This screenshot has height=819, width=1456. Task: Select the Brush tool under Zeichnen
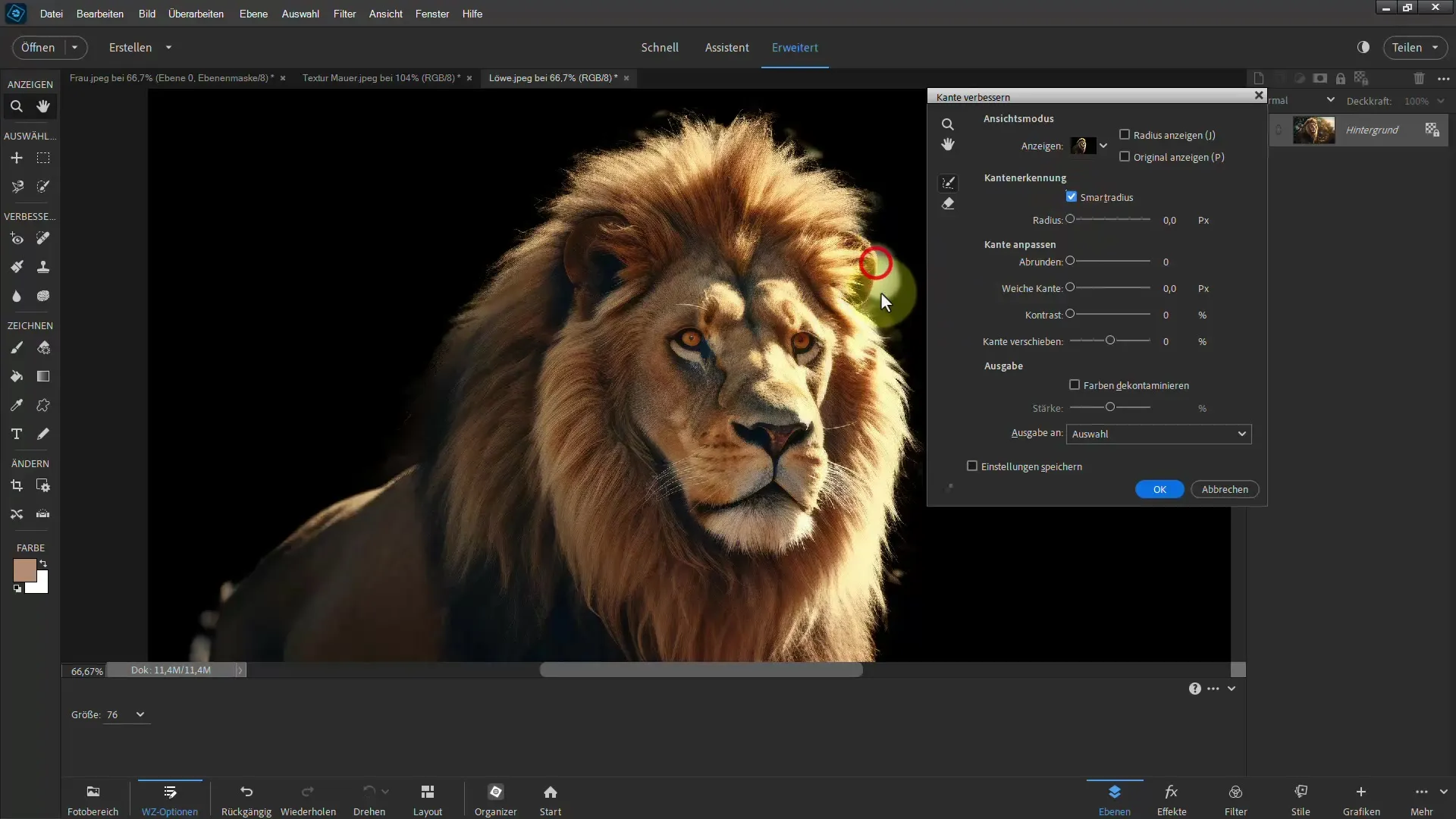point(17,347)
